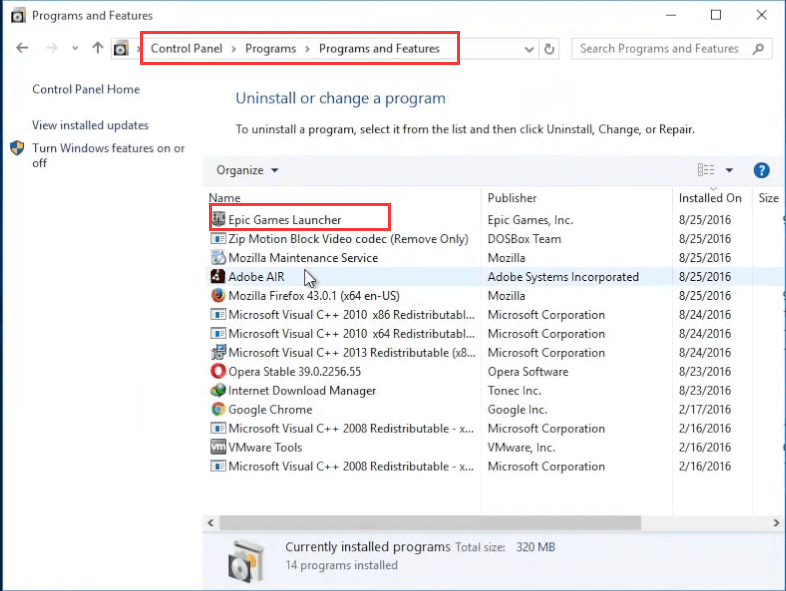Go up one level with Up arrow
The width and height of the screenshot is (786, 591).
point(97,48)
